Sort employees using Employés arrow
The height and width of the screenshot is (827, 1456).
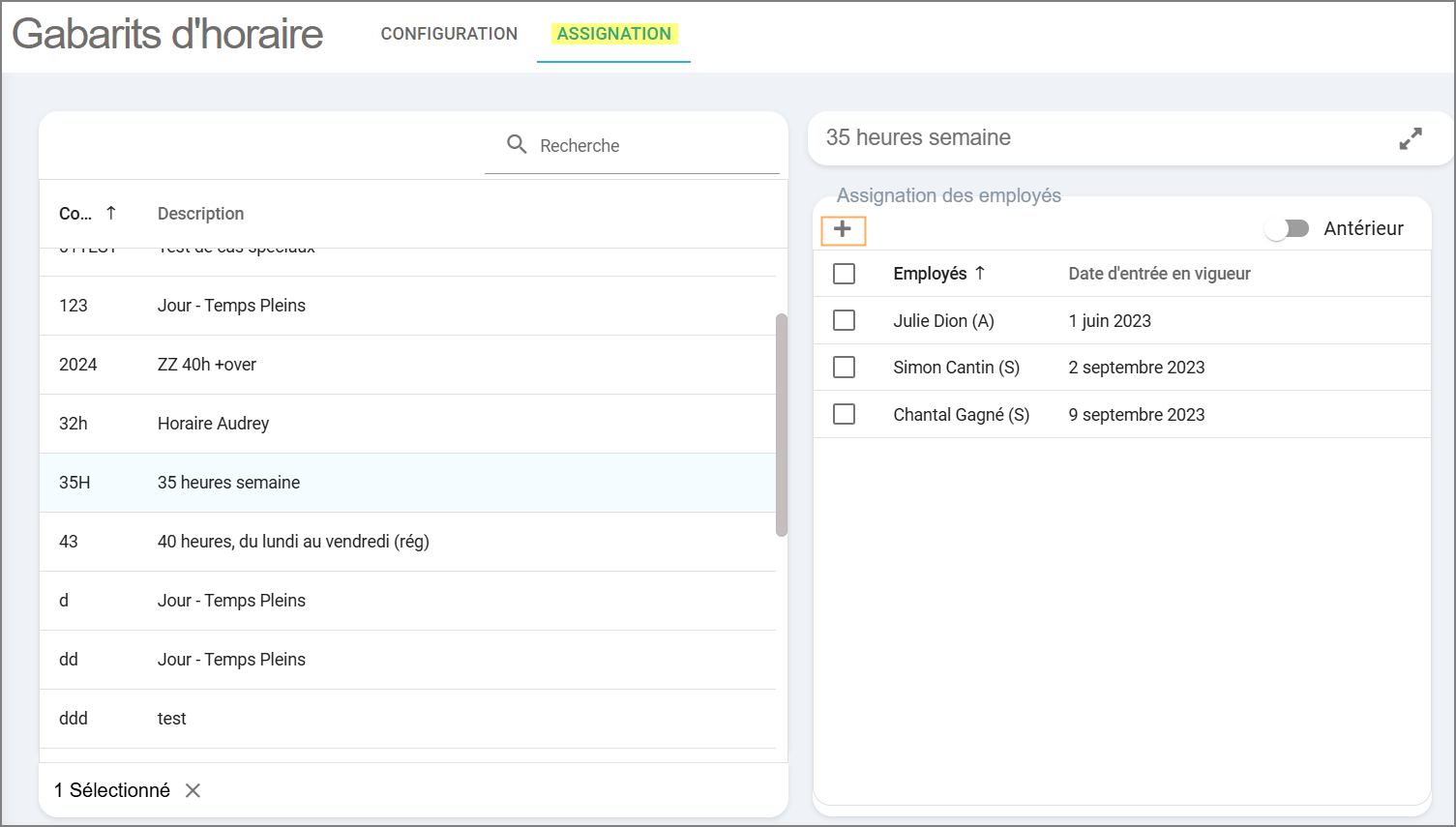[x=980, y=274]
